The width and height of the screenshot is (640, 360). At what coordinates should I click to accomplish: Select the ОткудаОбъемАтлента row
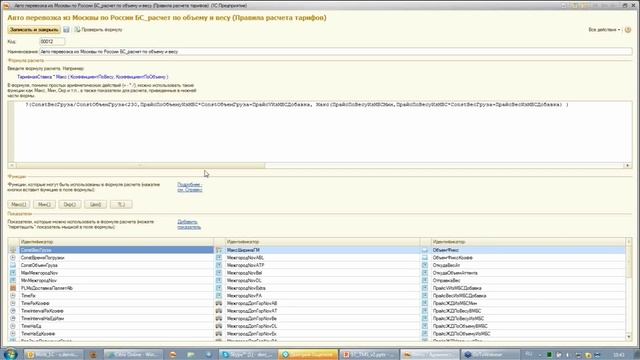coord(528,273)
